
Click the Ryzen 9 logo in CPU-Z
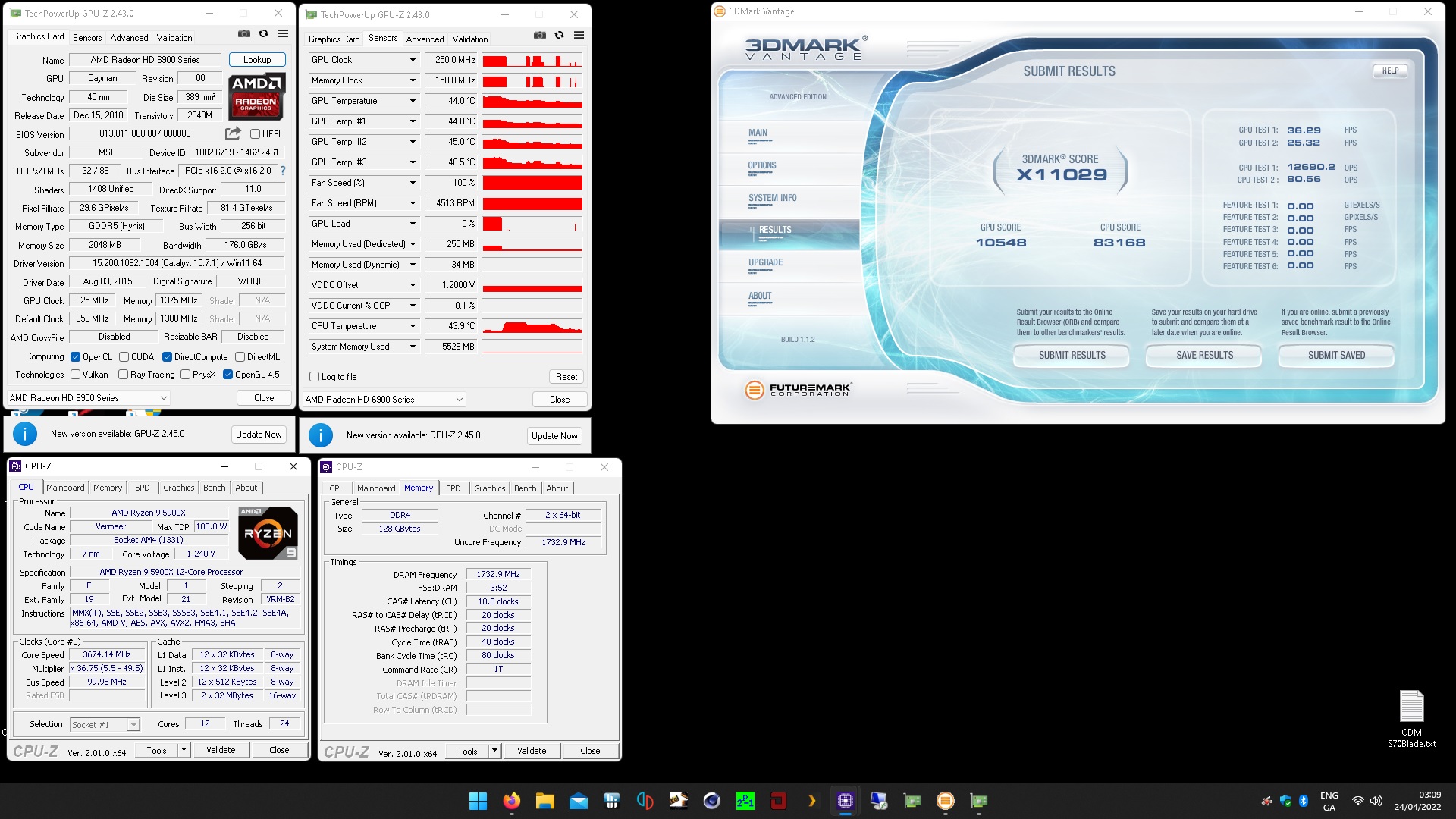(268, 533)
